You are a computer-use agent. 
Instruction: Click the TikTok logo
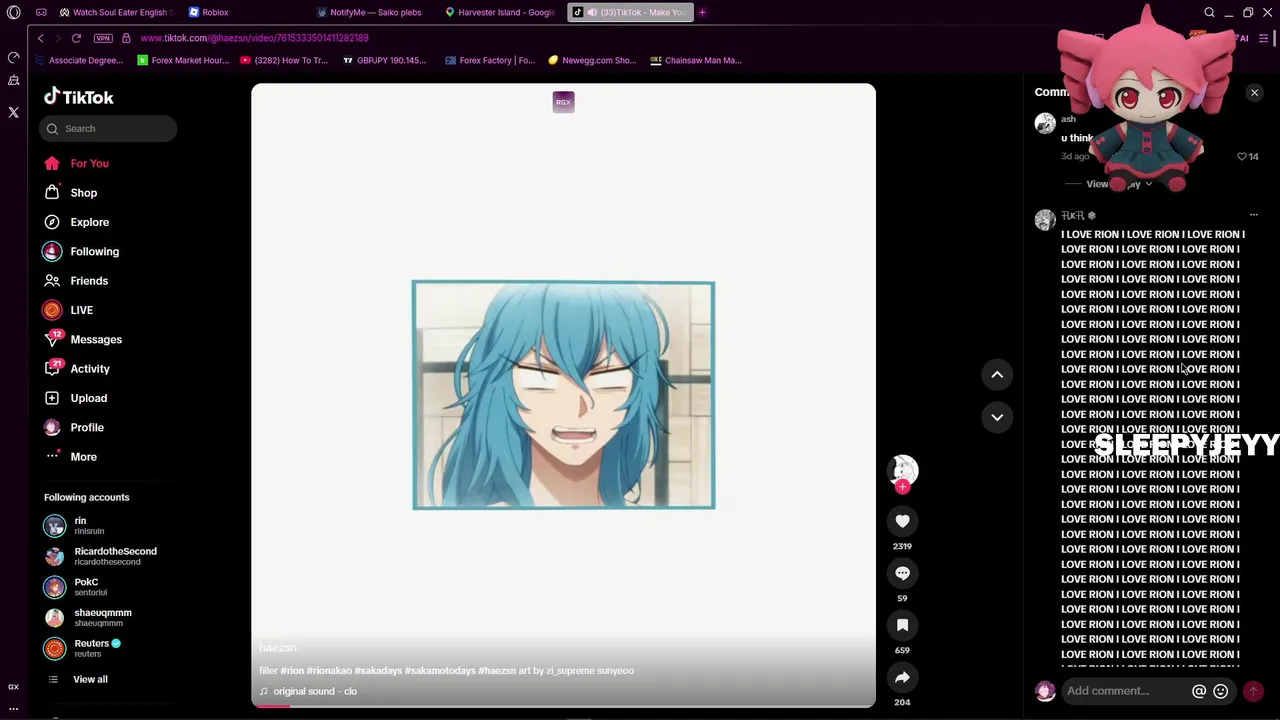click(78, 97)
